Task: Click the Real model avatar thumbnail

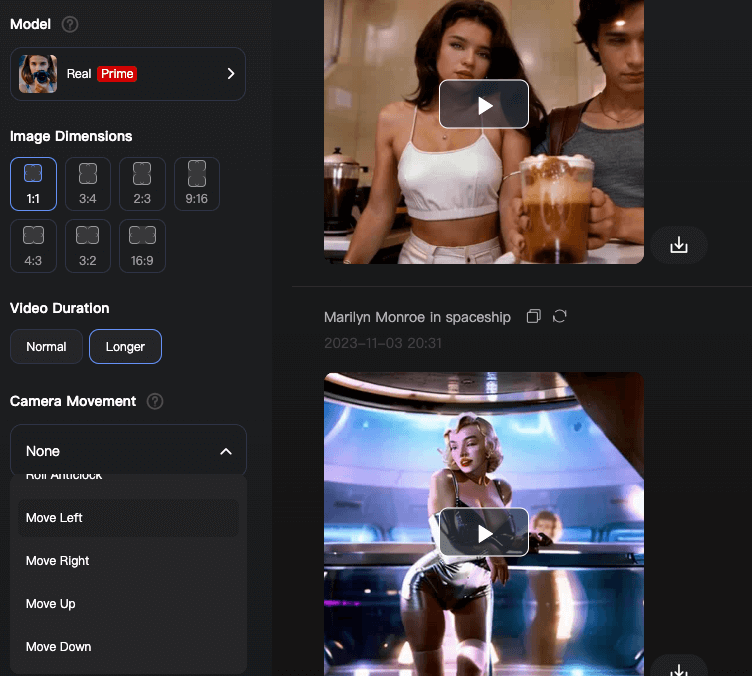Action: 38,74
